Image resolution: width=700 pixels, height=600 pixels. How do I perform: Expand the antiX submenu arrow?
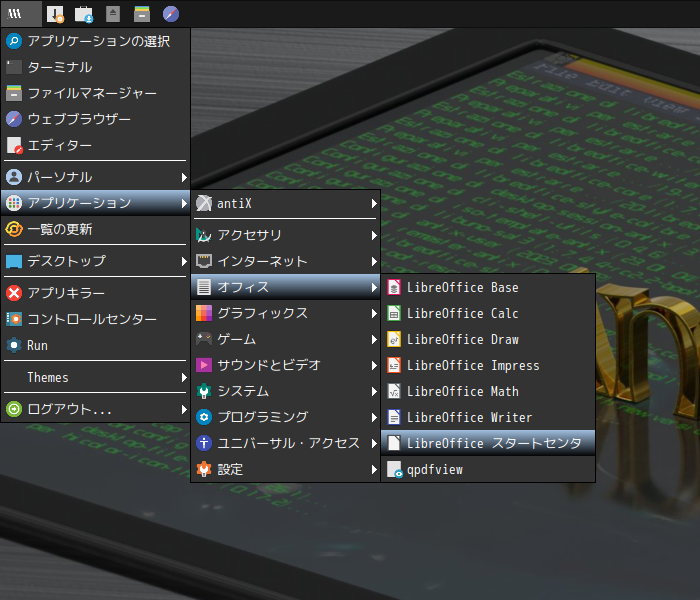pos(374,204)
